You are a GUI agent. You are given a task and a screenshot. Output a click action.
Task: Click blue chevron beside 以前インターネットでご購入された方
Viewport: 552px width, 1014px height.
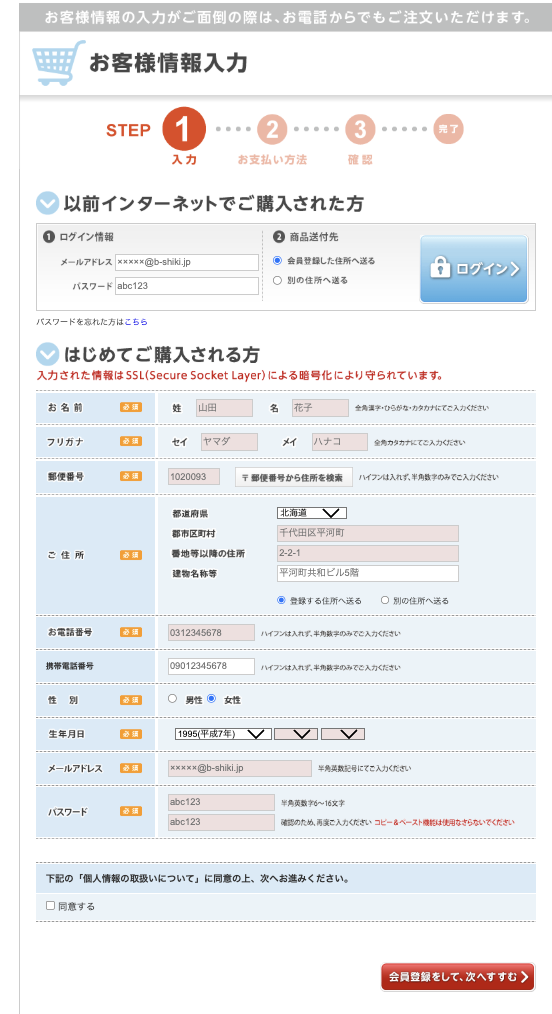47,203
